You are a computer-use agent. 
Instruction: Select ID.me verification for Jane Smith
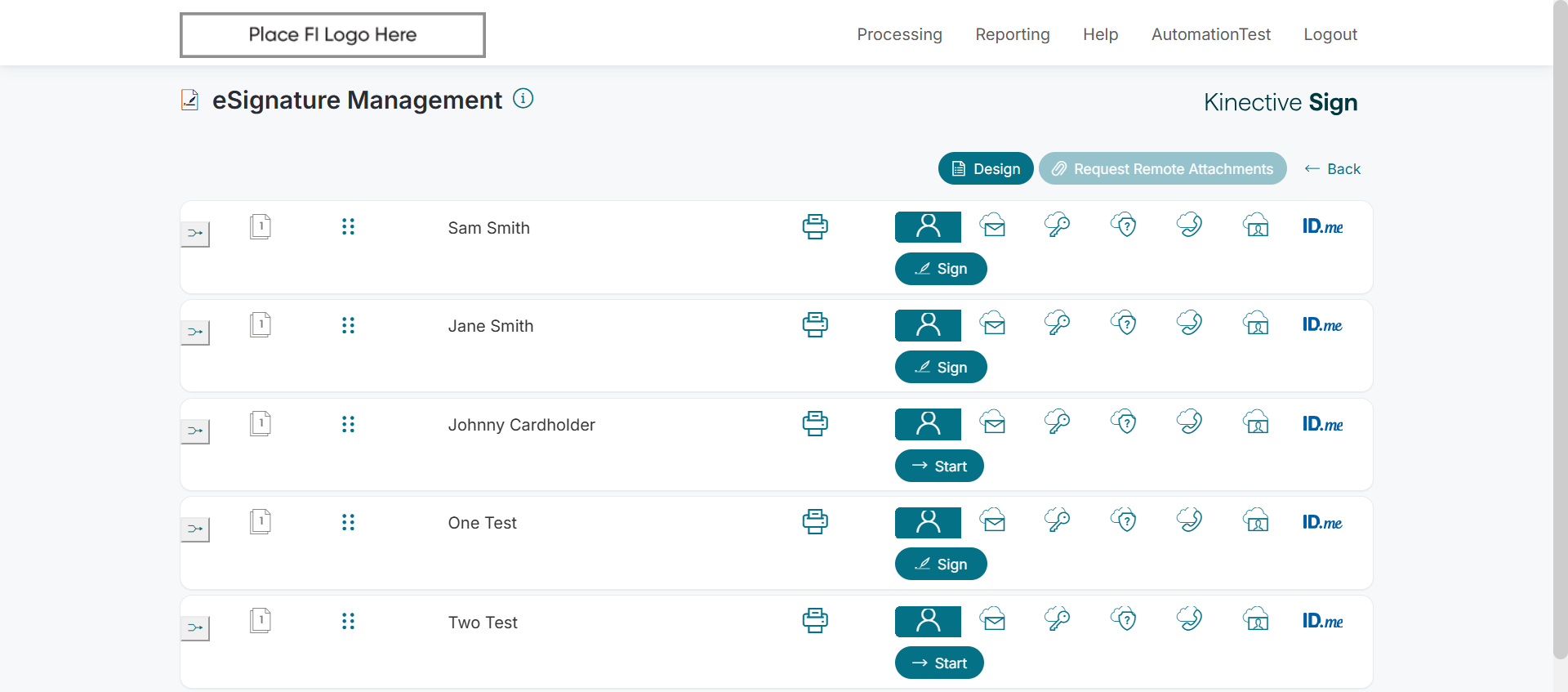pyautogui.click(x=1322, y=324)
